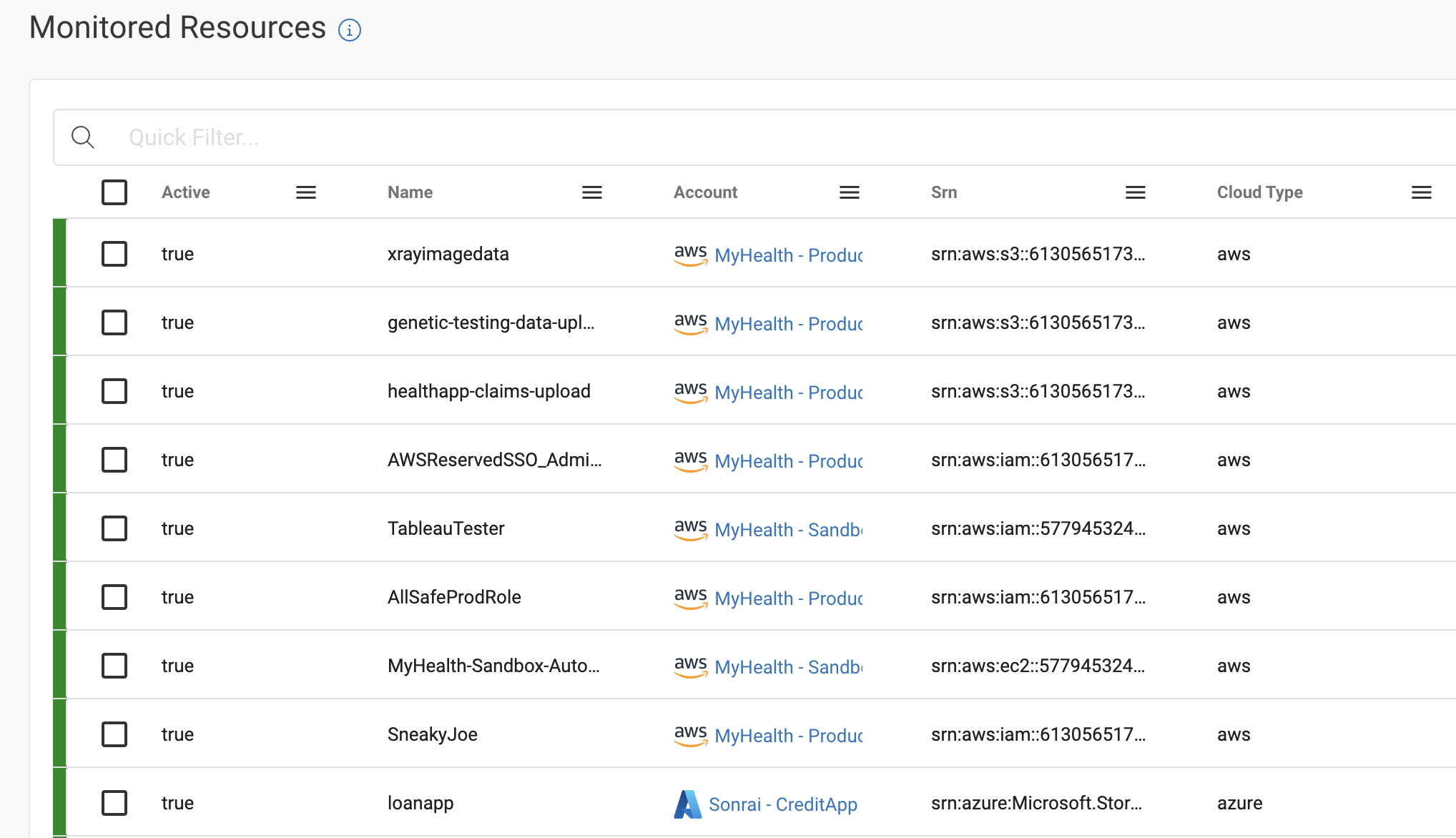
Task: Click the Srn cell for healthapp-claims-upload
Action: (1038, 391)
